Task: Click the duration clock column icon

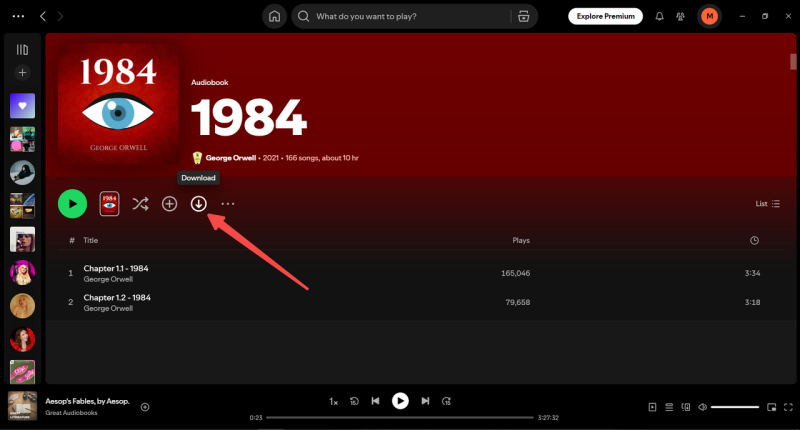Action: (754, 240)
